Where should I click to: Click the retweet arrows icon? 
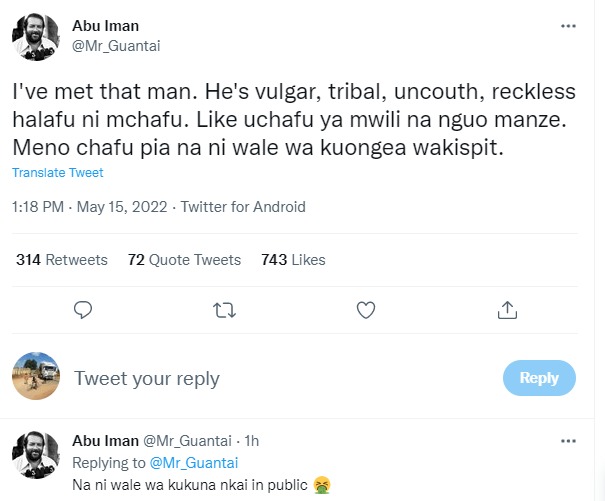point(225,310)
